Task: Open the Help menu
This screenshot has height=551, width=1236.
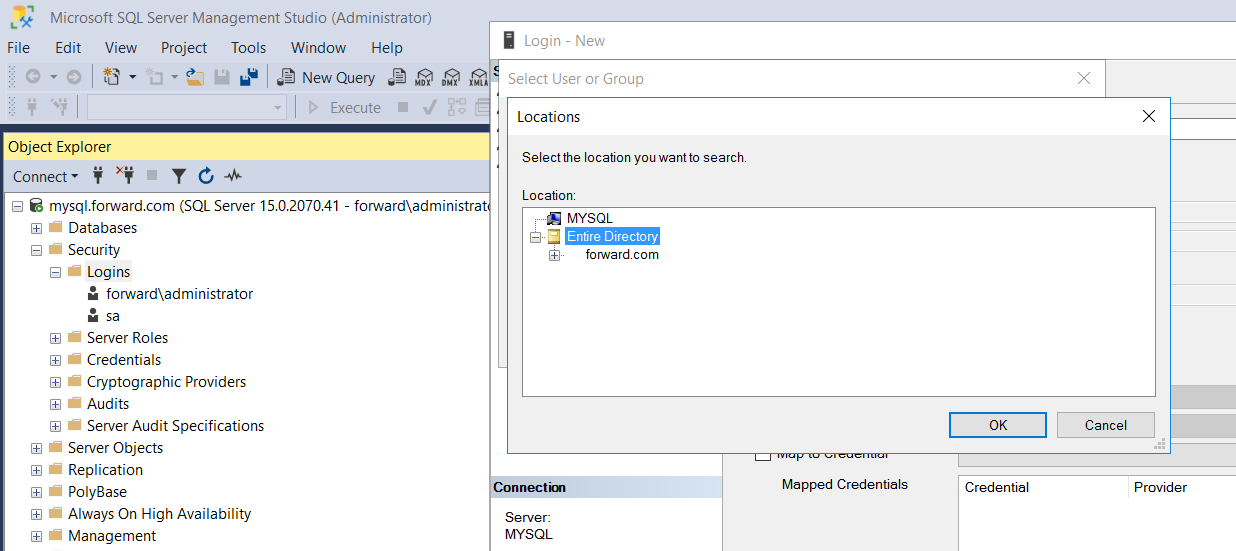Action: 386,47
